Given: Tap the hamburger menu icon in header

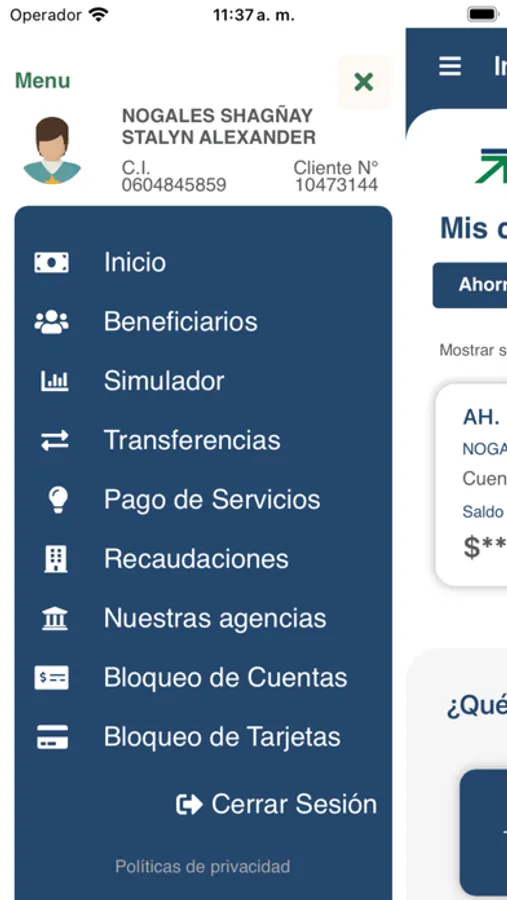Looking at the screenshot, I should (x=450, y=67).
